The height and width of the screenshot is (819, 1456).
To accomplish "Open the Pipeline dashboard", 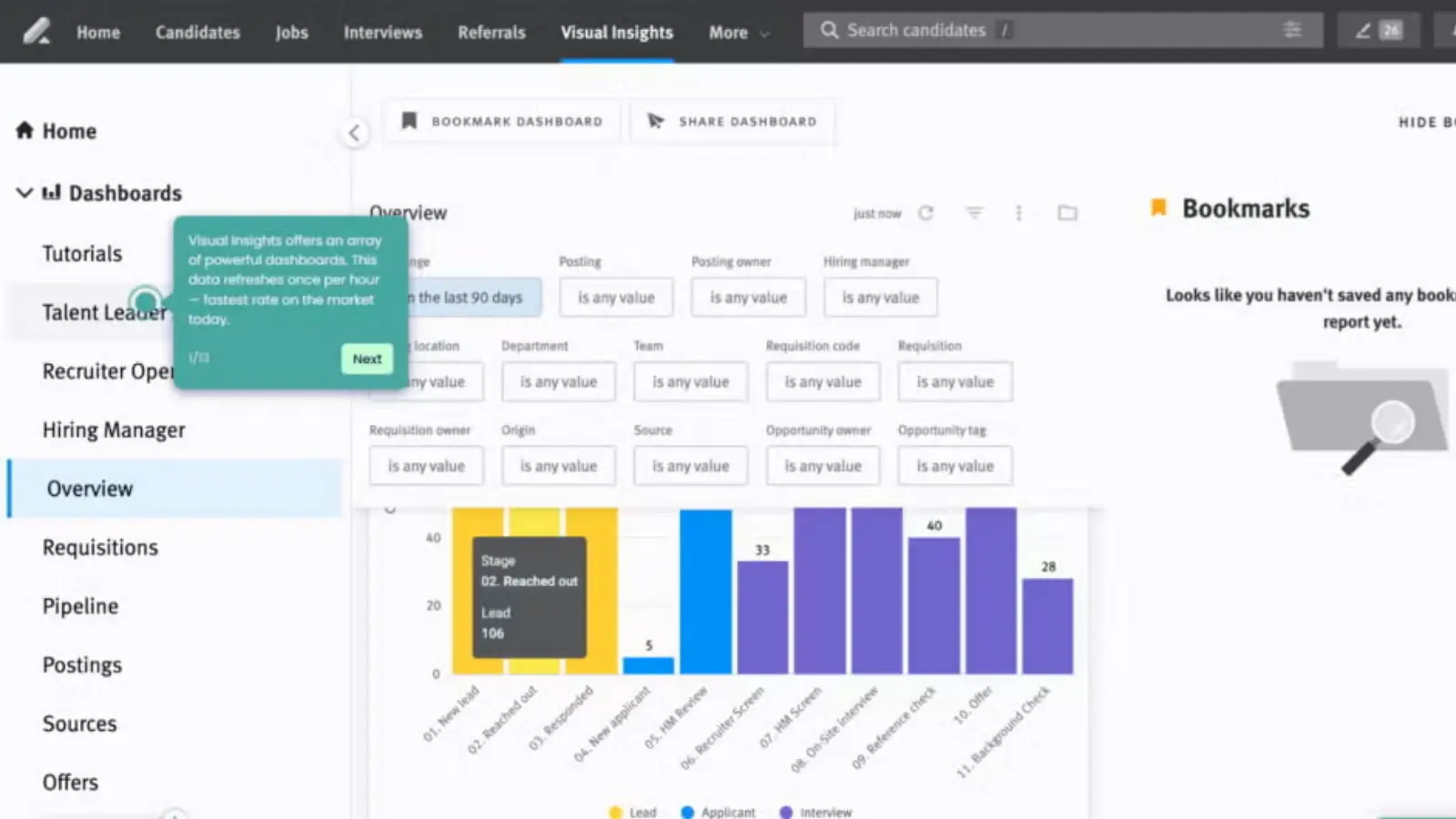I will [x=80, y=606].
